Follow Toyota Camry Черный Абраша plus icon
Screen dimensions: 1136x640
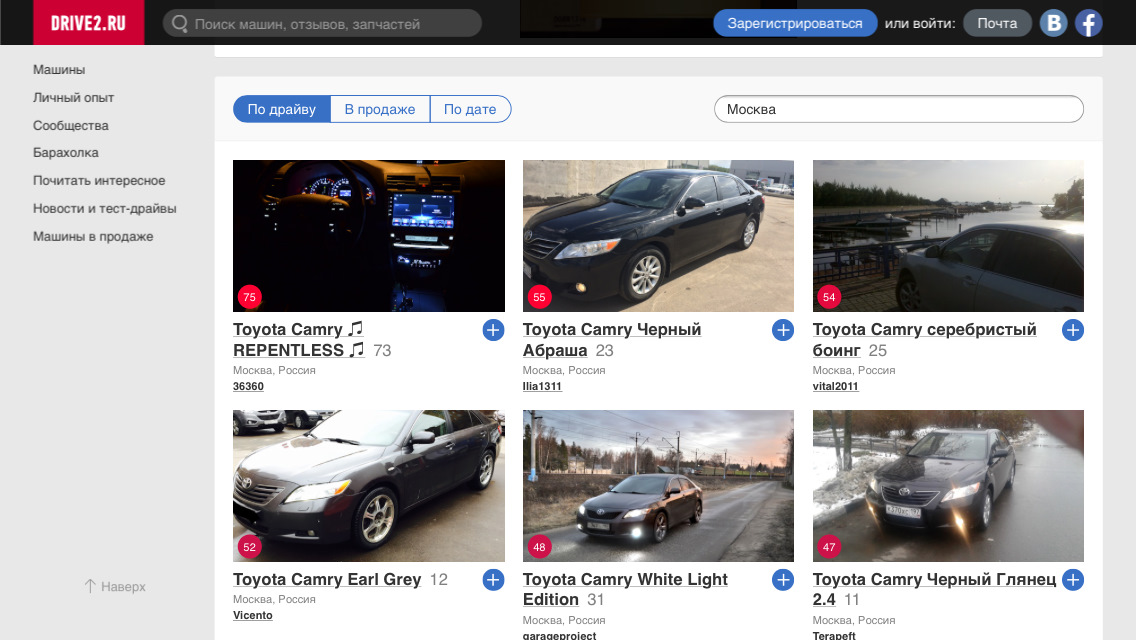[x=782, y=330]
